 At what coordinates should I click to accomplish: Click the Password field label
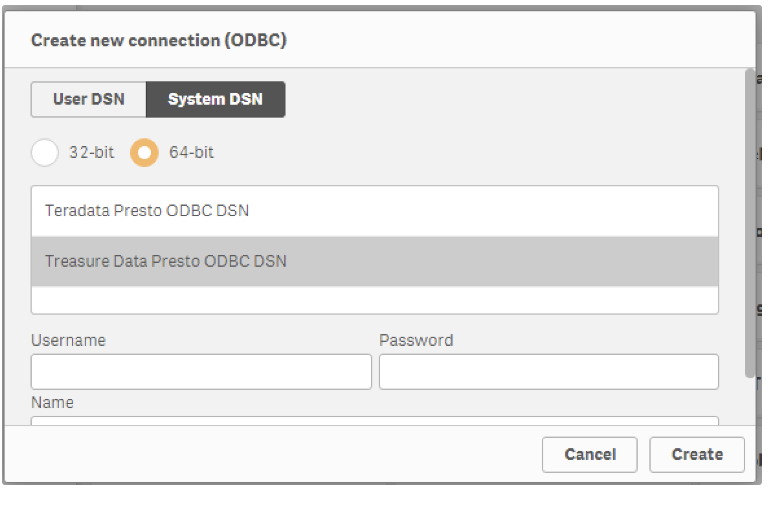click(x=416, y=340)
